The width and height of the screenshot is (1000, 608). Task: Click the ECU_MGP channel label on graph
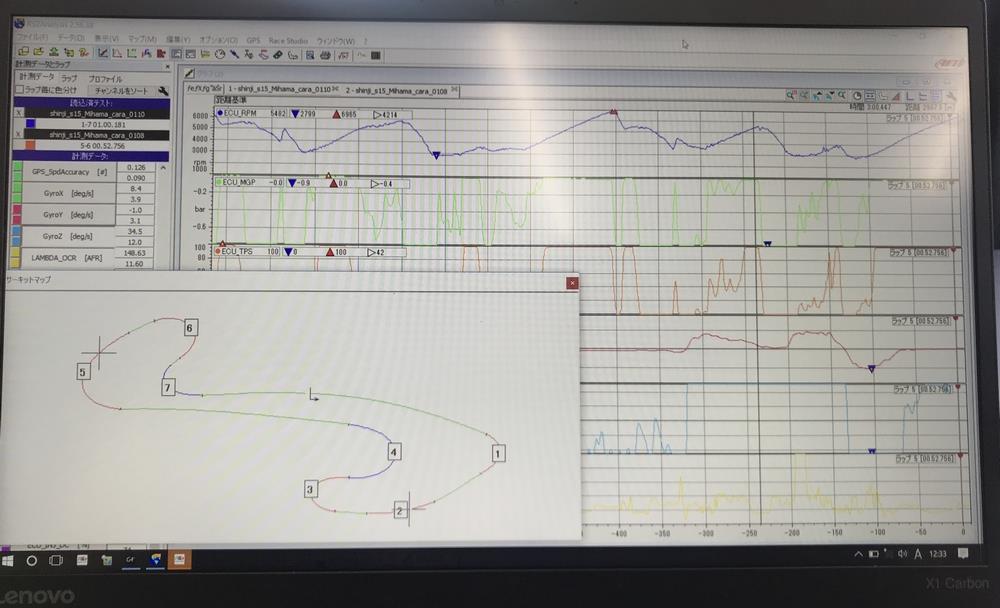click(239, 182)
